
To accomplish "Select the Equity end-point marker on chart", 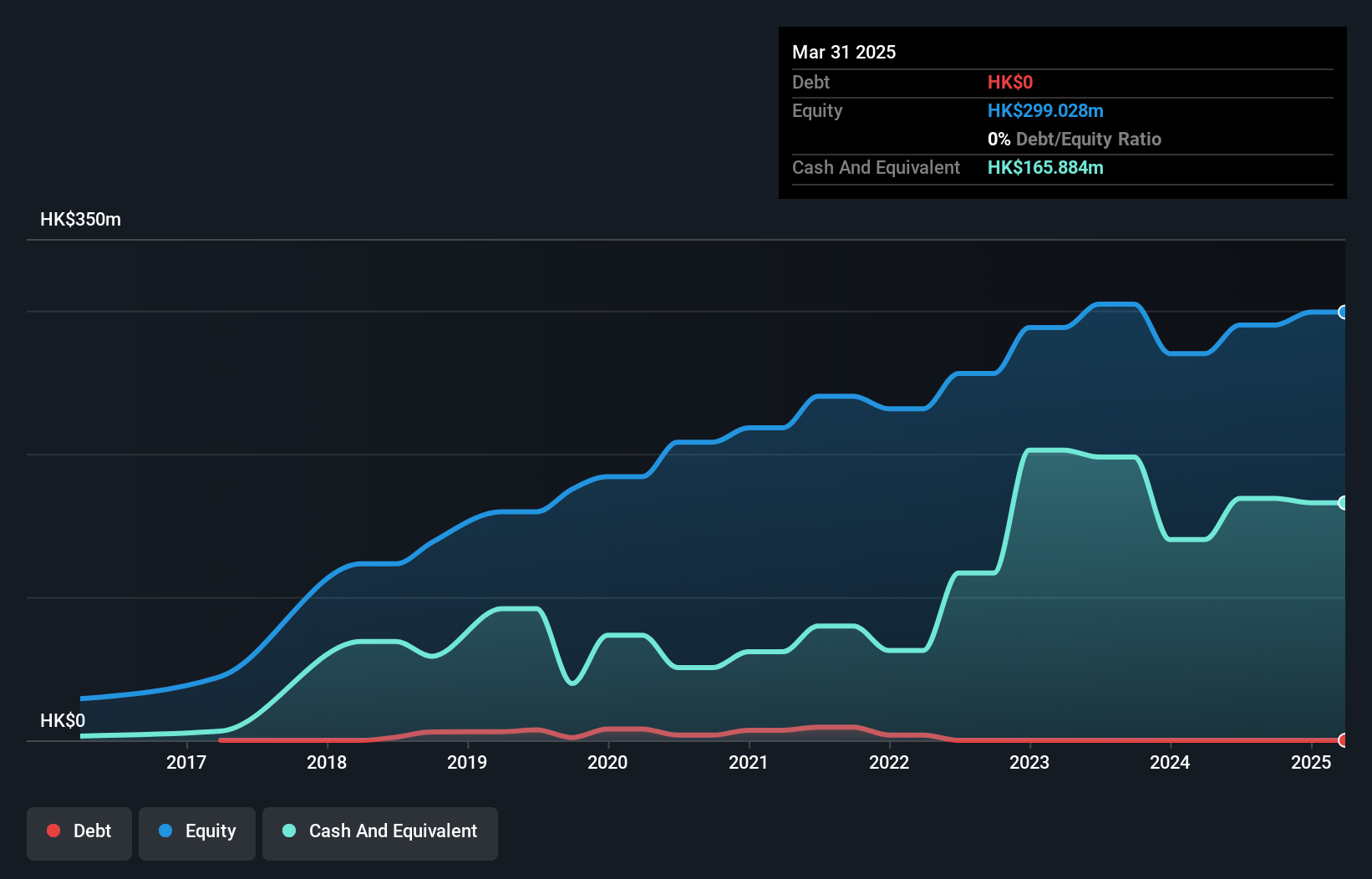I will coord(1343,312).
